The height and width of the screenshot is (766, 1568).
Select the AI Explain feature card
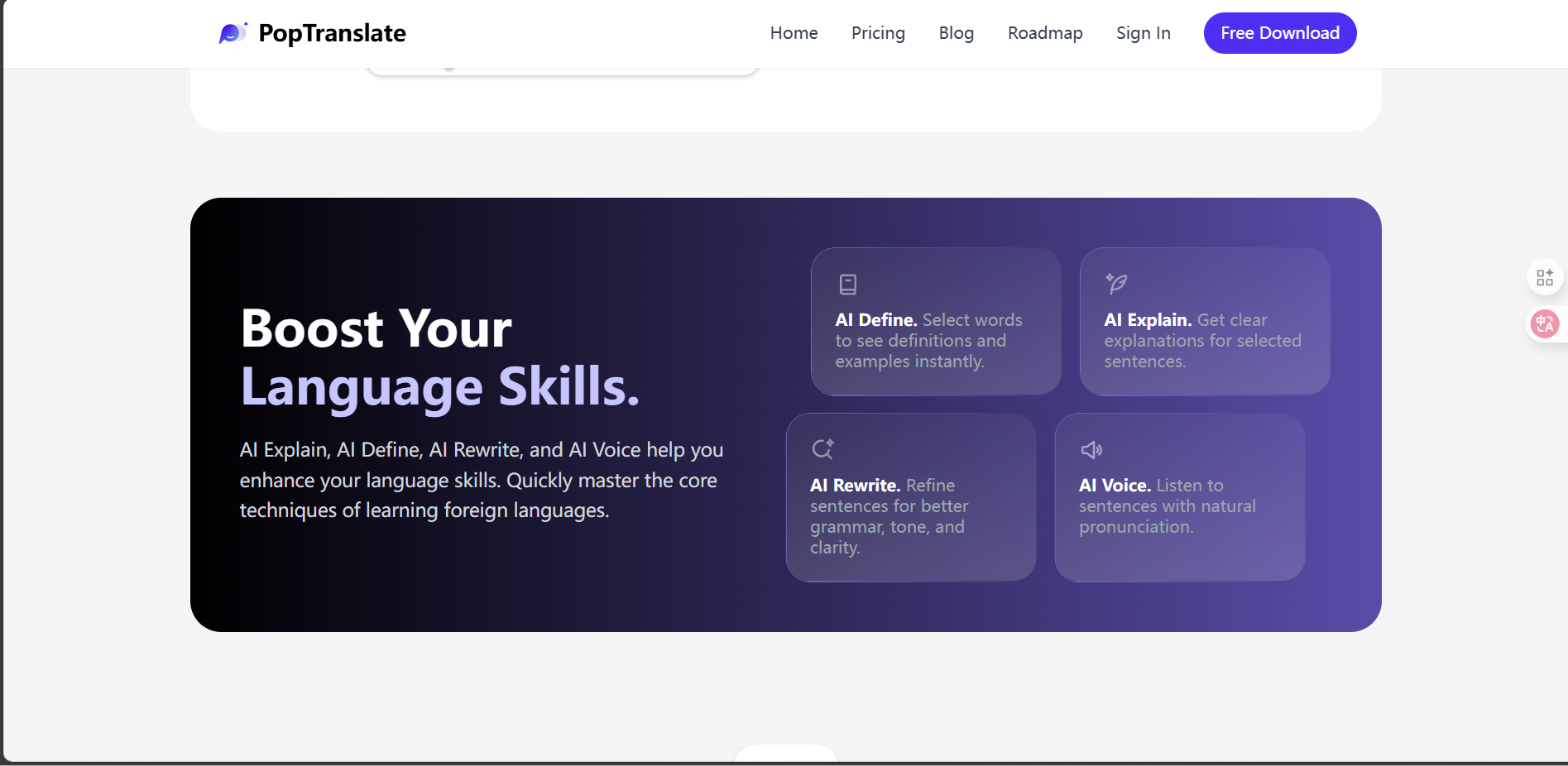[1205, 321]
